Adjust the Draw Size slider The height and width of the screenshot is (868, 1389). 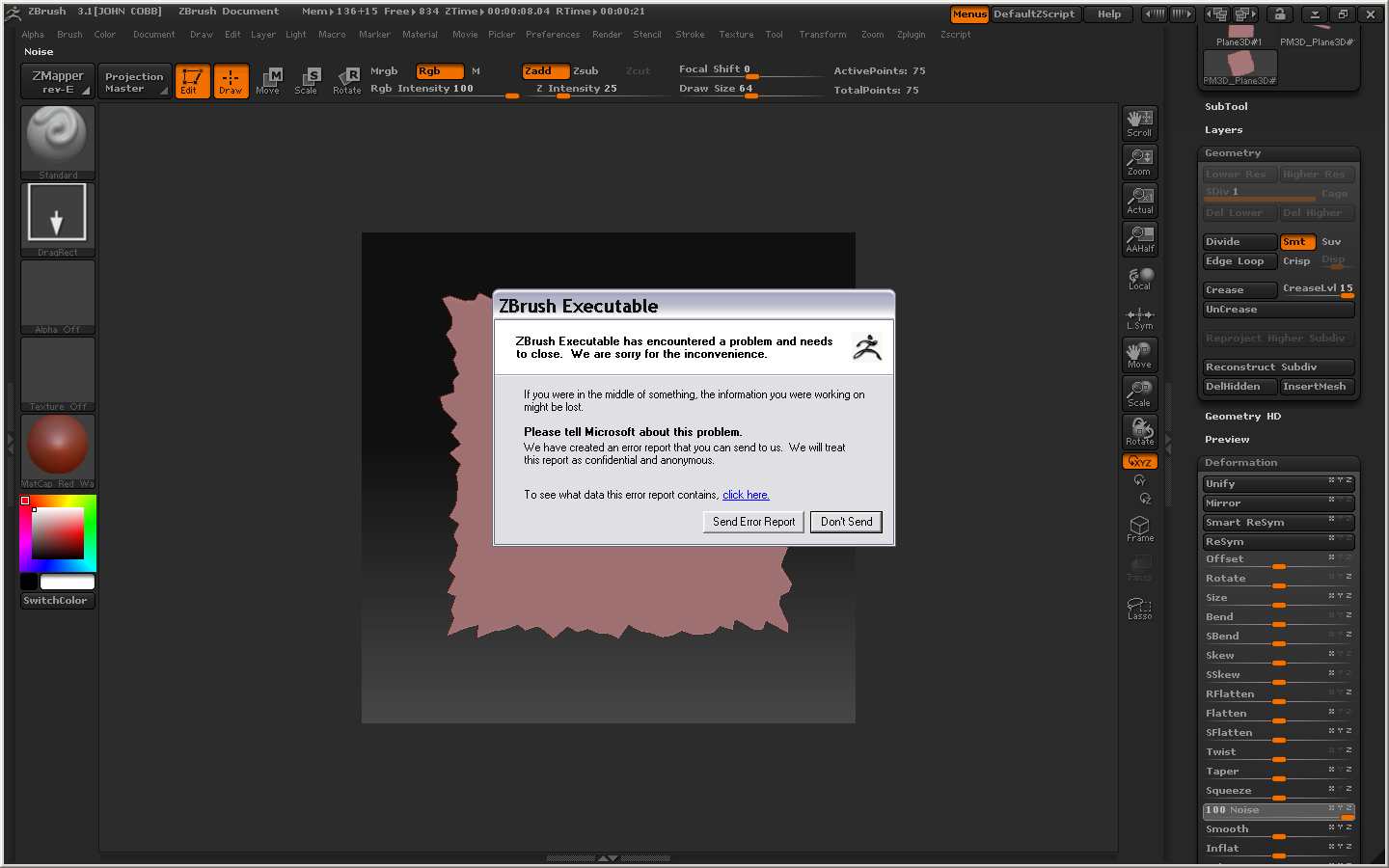tap(750, 89)
